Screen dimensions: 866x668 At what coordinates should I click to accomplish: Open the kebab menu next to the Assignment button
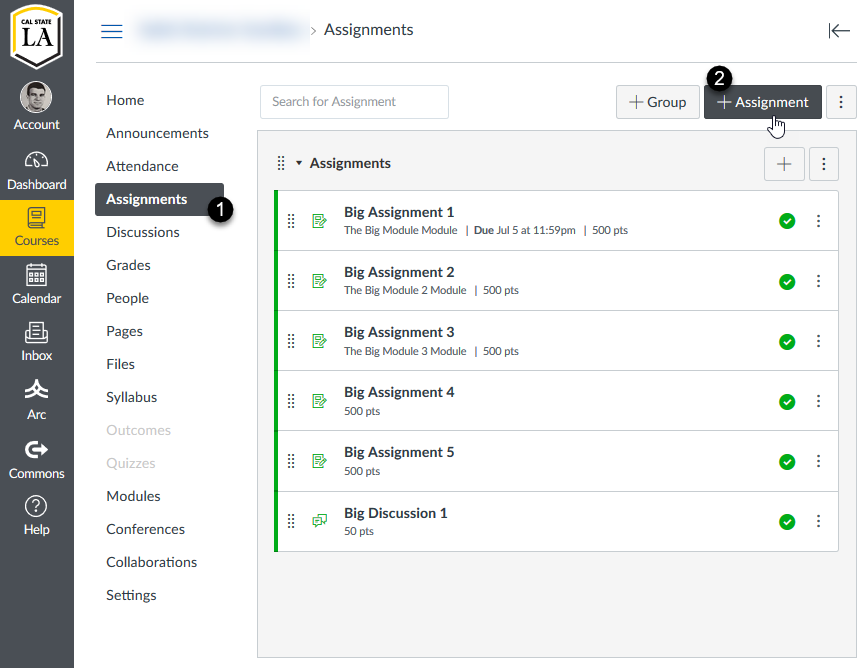click(841, 102)
